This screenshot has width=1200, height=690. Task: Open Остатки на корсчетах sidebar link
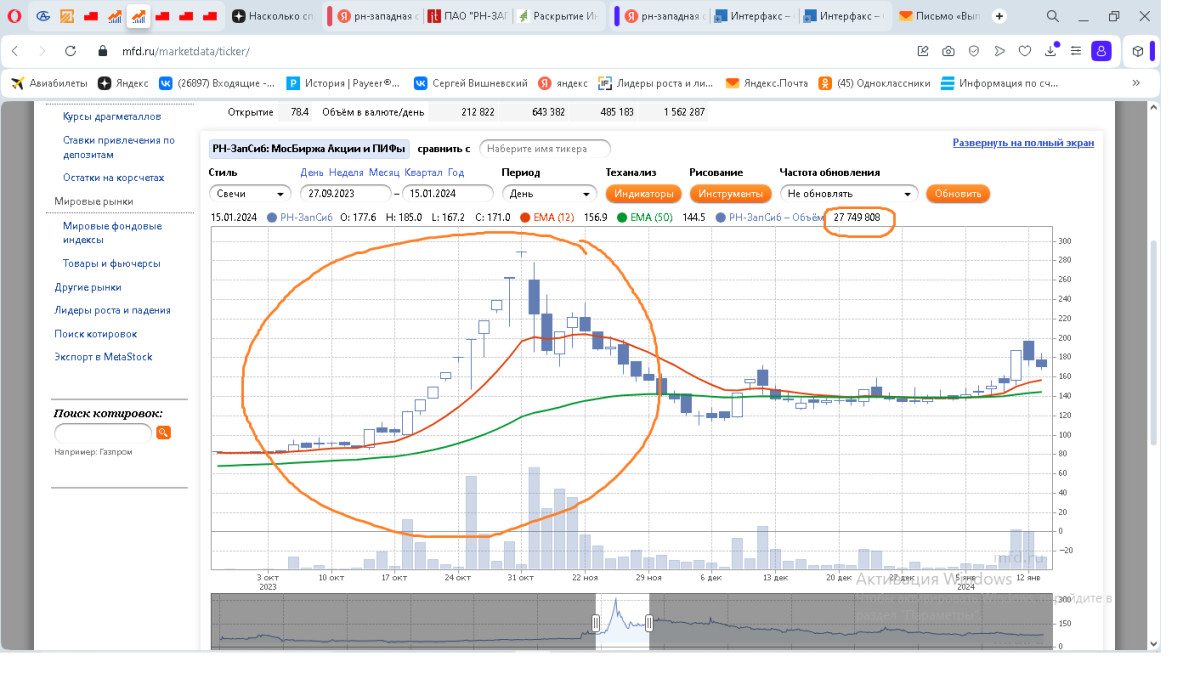tap(113, 177)
